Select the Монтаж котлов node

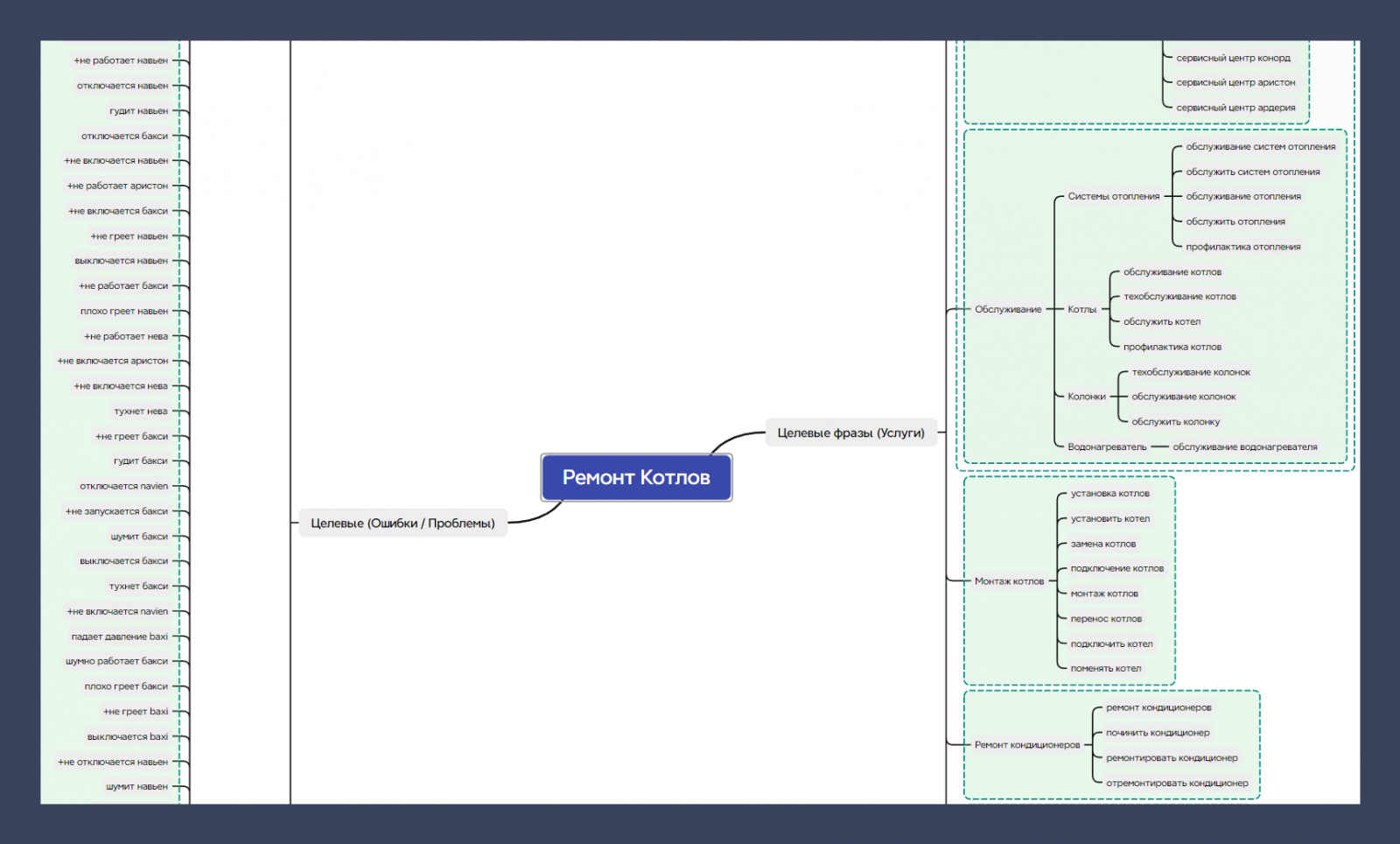[1009, 581]
